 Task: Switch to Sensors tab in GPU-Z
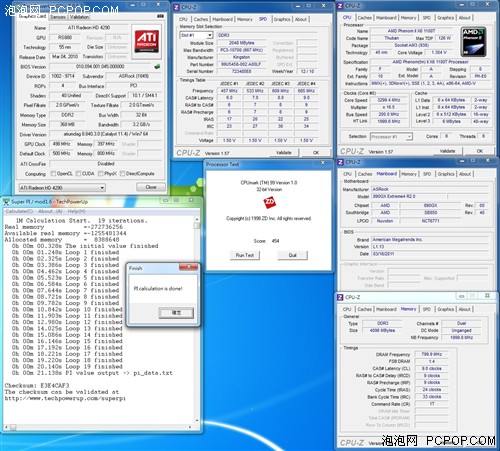(58, 17)
